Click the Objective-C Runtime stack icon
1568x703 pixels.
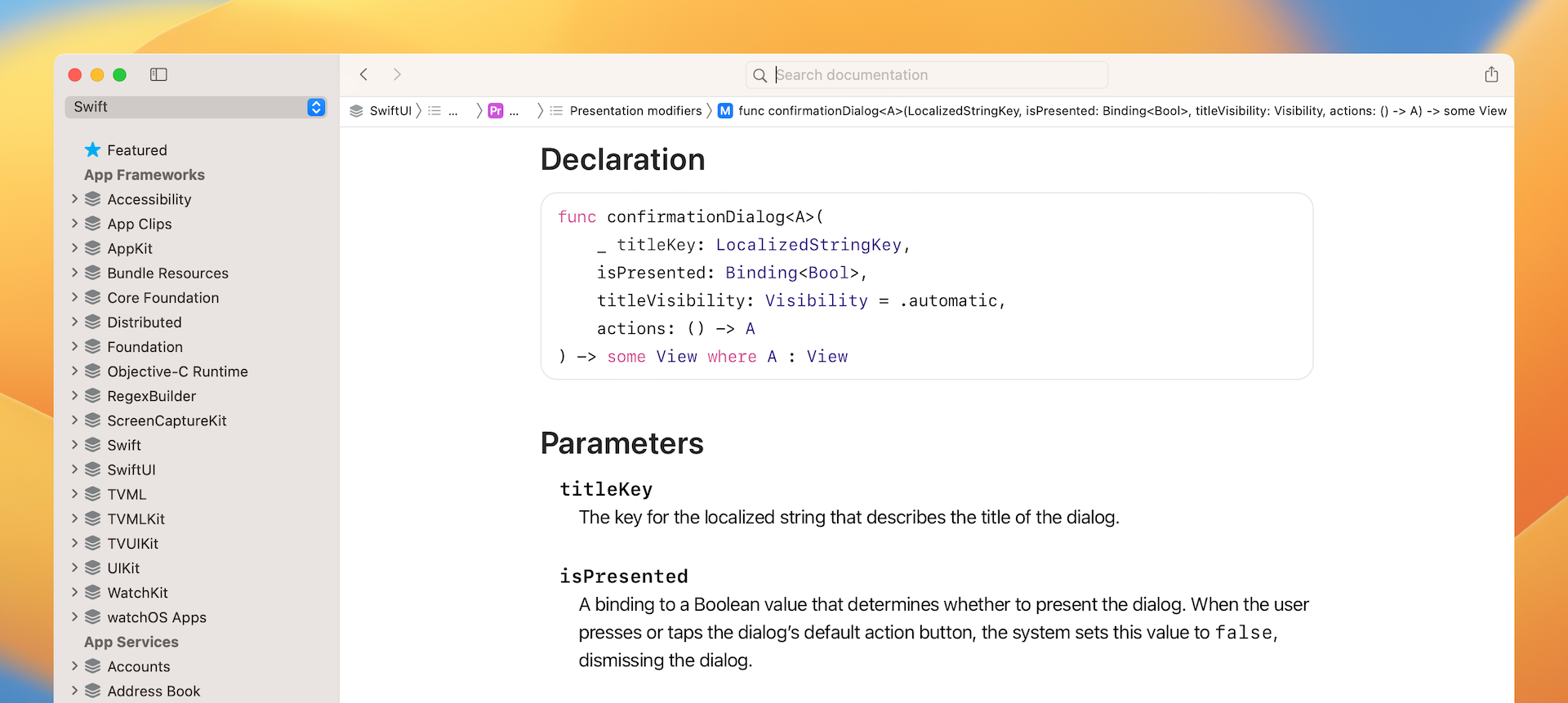93,371
